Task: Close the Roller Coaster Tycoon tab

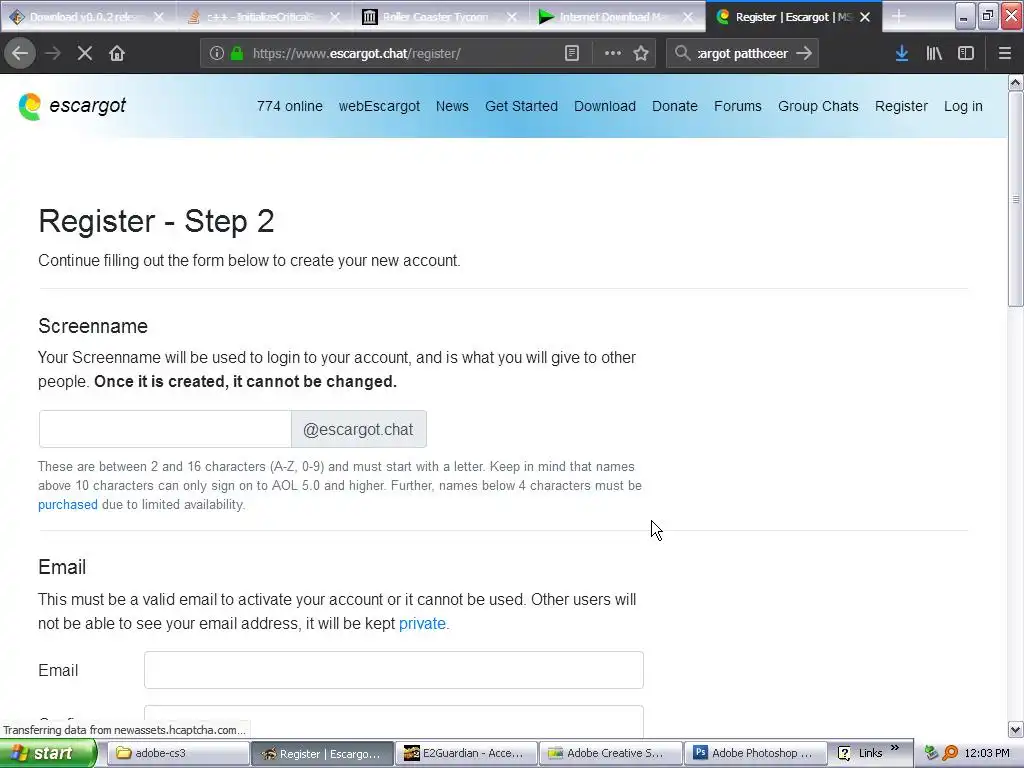Action: coord(512,17)
